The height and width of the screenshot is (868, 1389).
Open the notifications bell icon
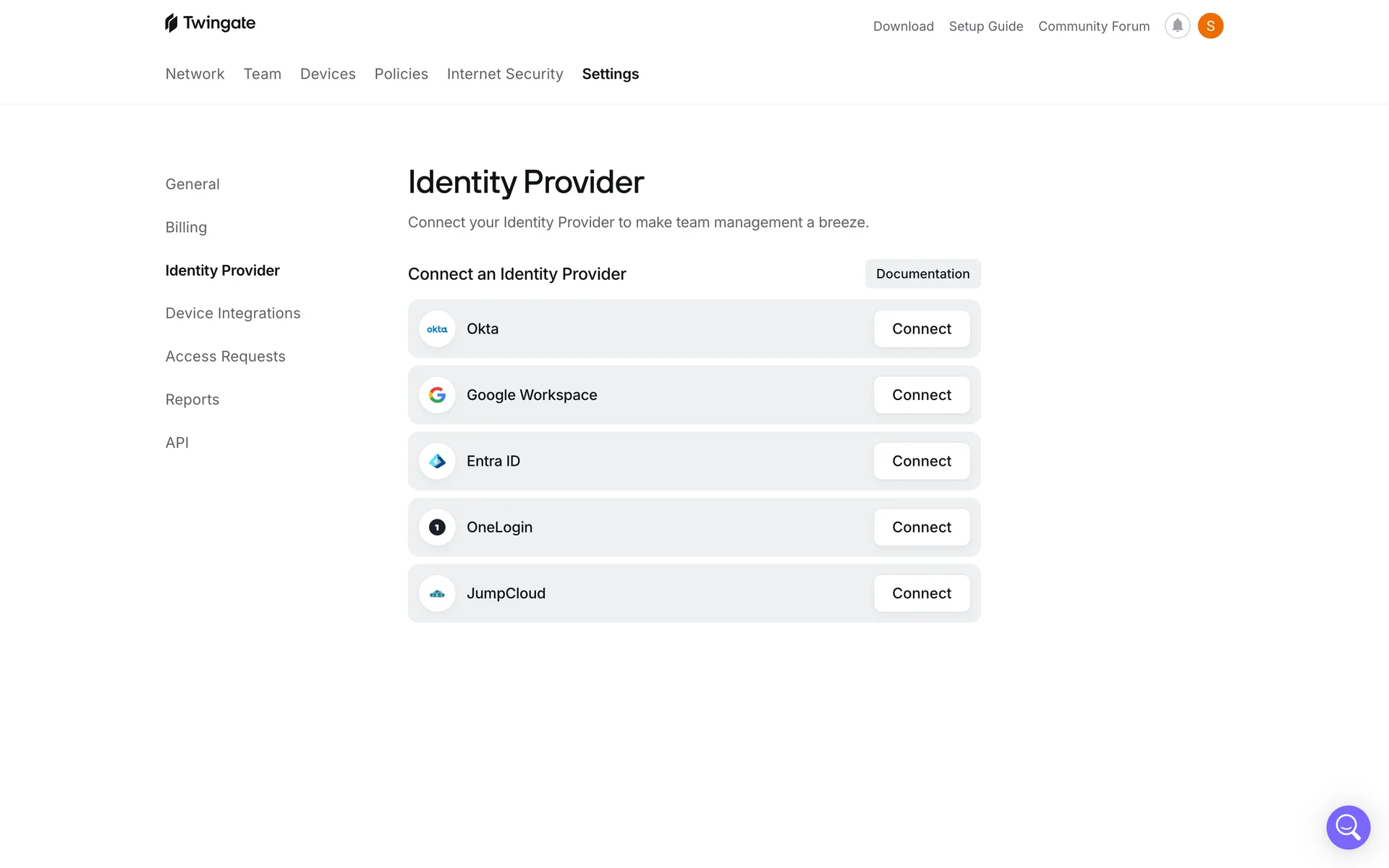(1177, 26)
